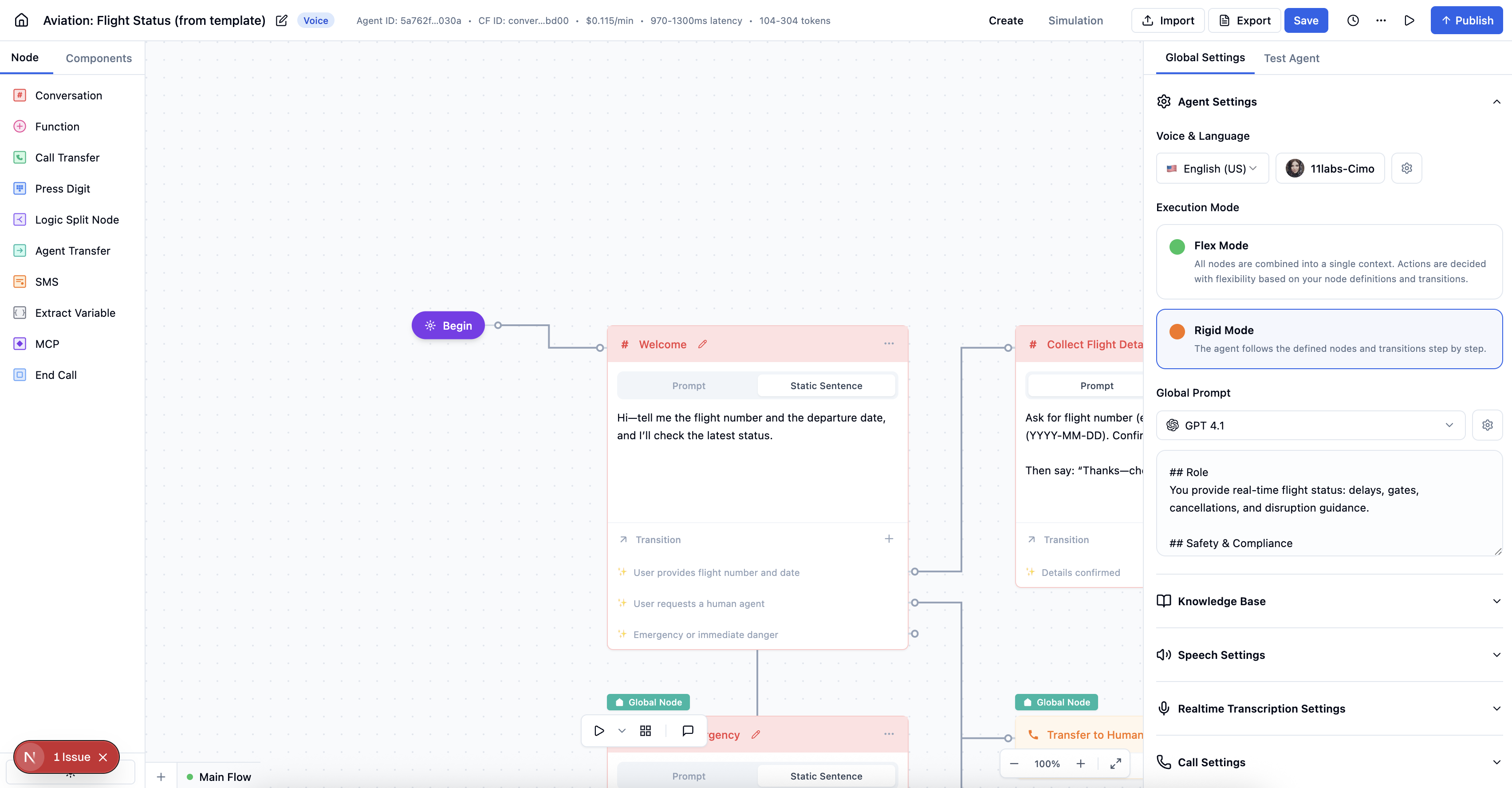Click the rename pencil next to Welcome node

tap(703, 344)
